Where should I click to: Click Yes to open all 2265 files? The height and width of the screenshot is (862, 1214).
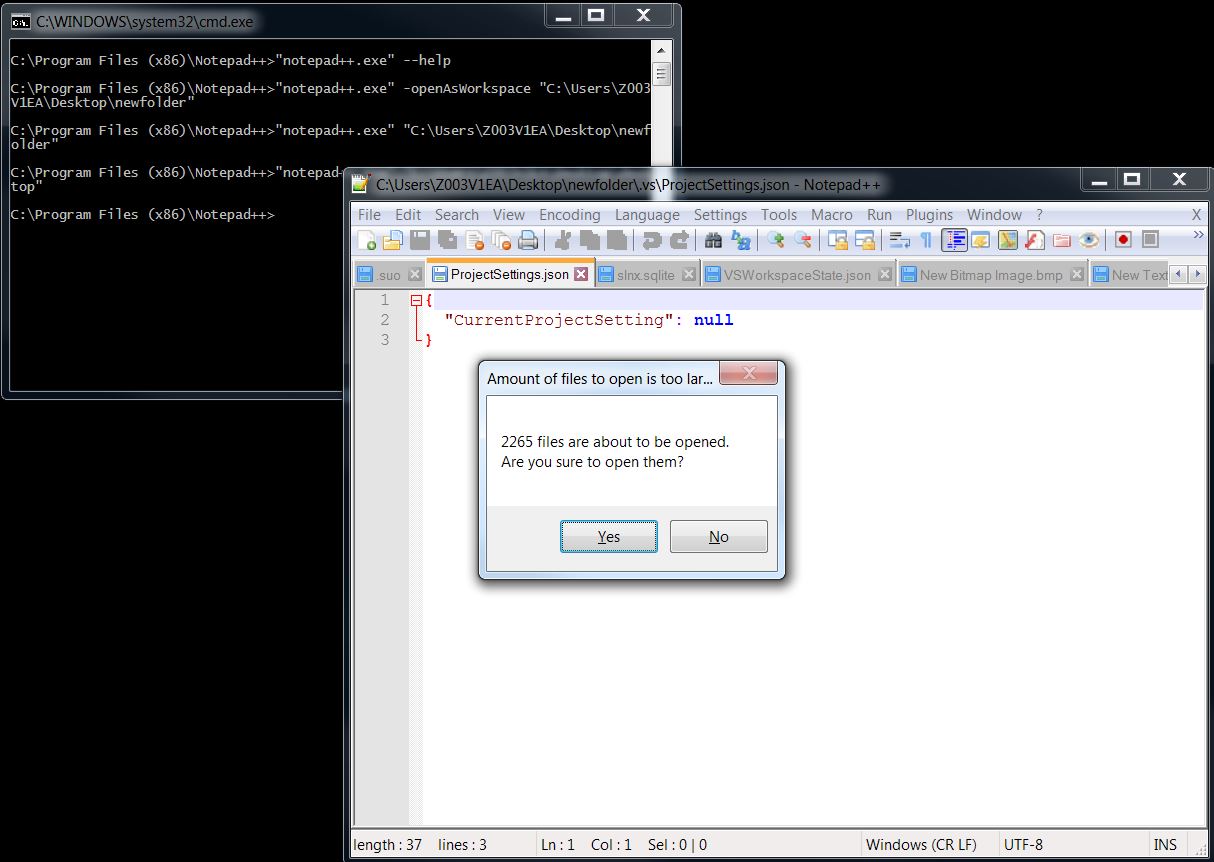pyautogui.click(x=608, y=536)
